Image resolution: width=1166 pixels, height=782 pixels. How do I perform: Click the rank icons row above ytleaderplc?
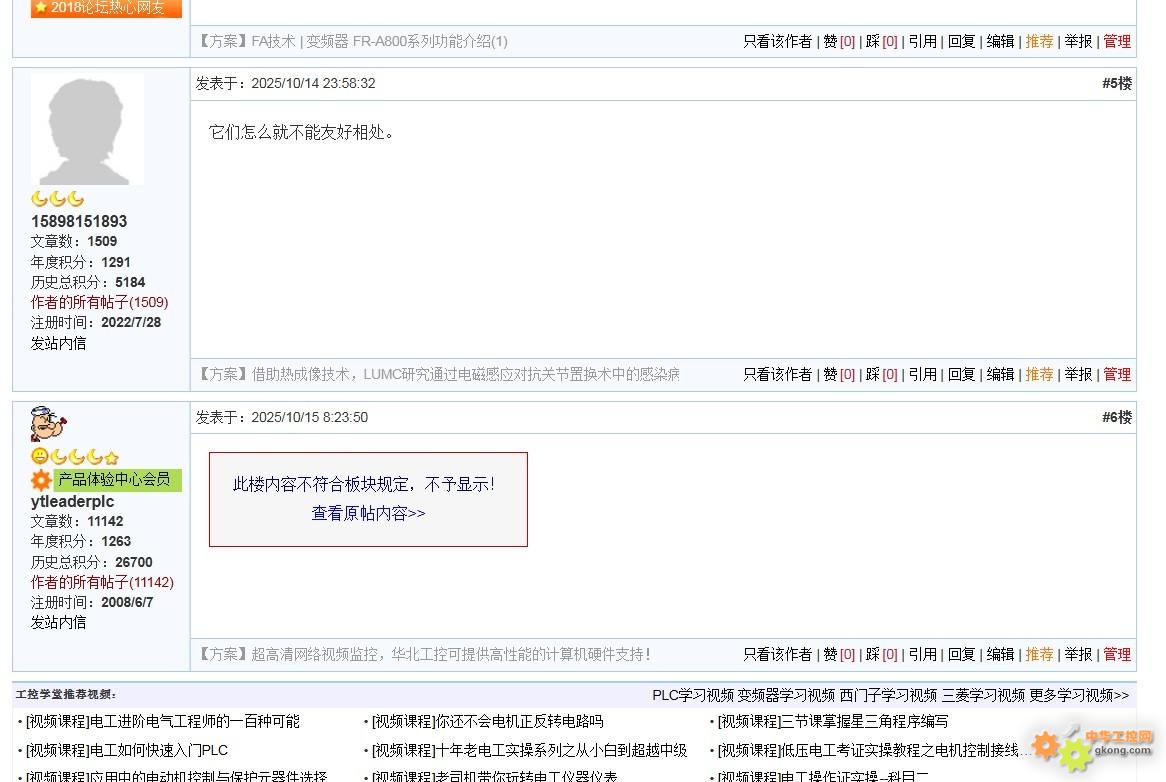(x=75, y=457)
